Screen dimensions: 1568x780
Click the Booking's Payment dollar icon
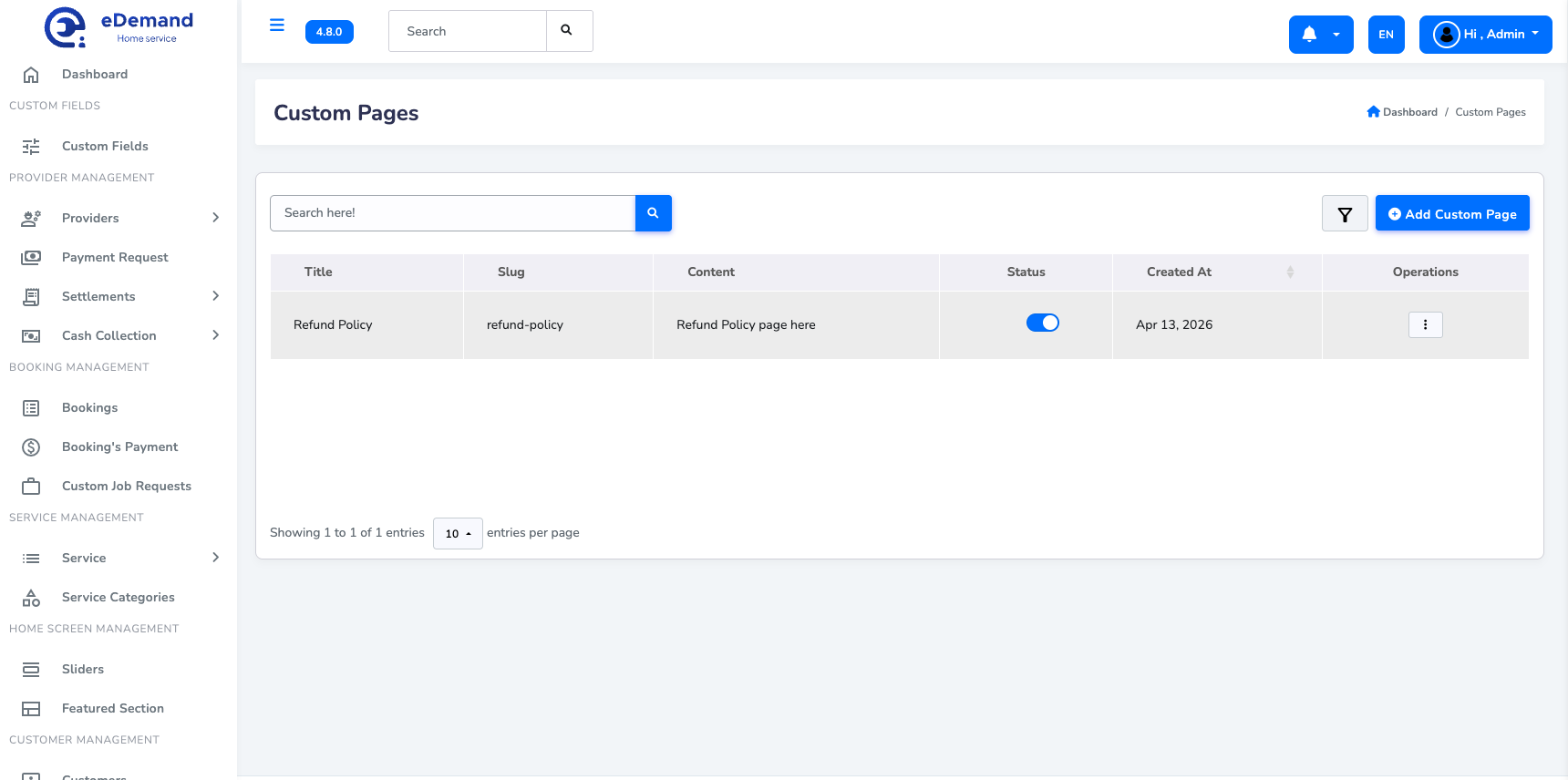click(31, 447)
